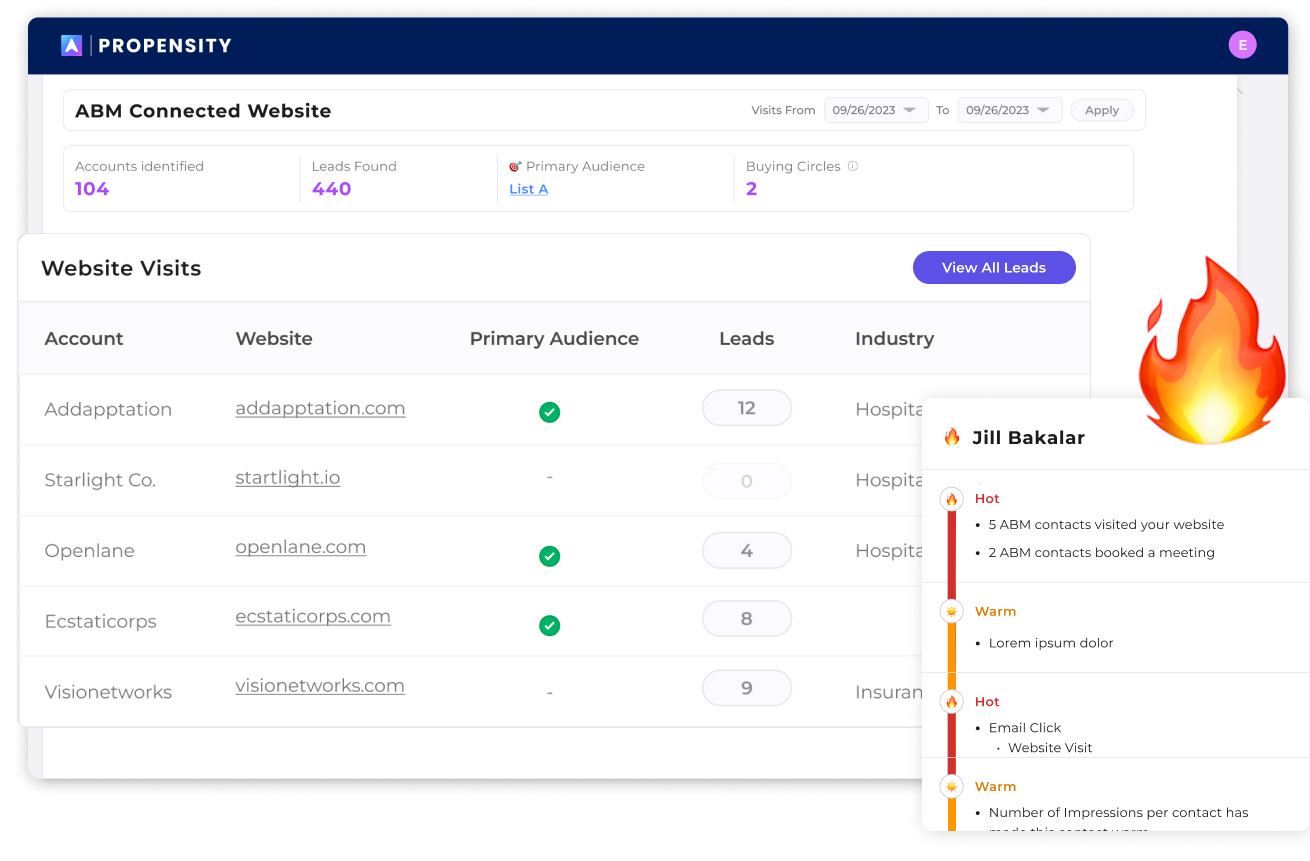The width and height of the screenshot is (1310, 861).
Task: Select the first Hot flame icon on the timeline
Action: click(950, 498)
